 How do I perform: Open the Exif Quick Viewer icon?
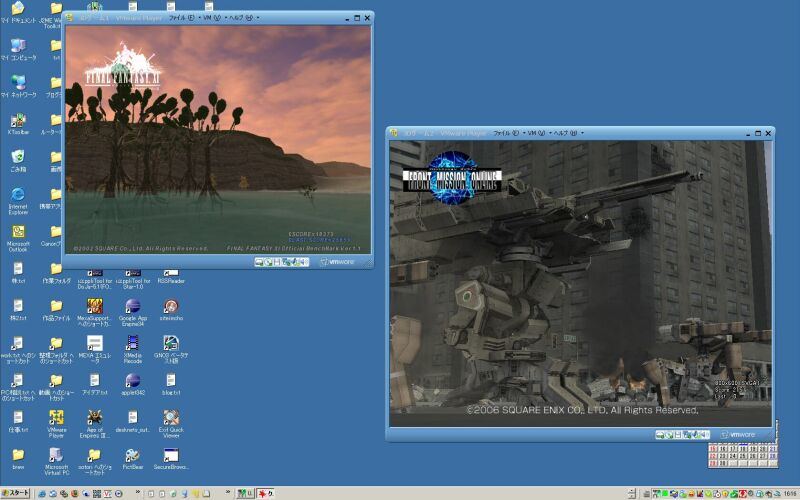[171, 424]
